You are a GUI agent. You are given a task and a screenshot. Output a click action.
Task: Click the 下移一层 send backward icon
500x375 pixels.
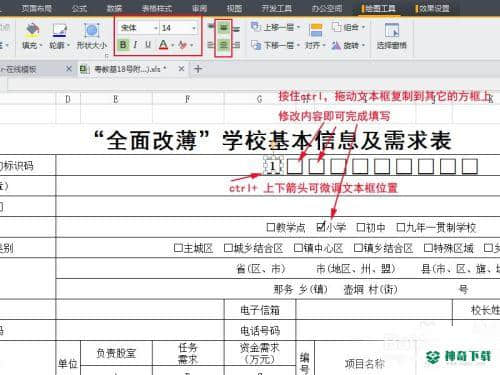click(x=256, y=45)
